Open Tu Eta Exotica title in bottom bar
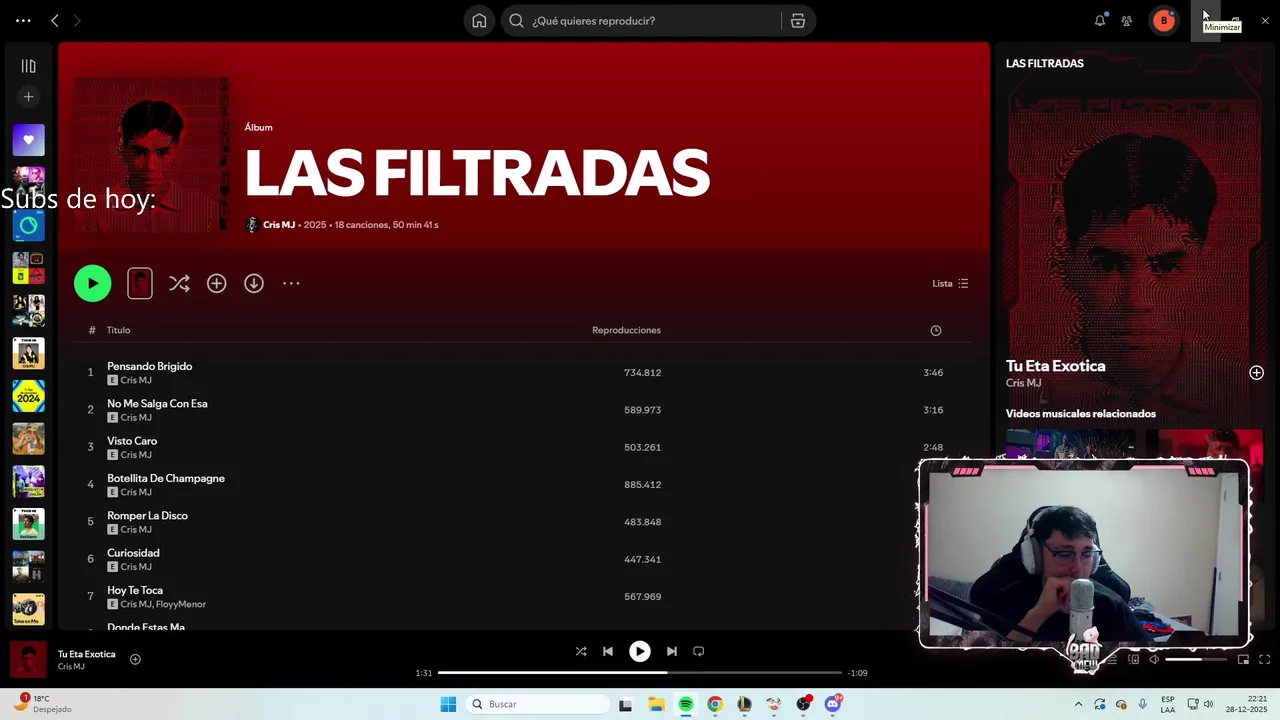The image size is (1280, 720). point(86,654)
